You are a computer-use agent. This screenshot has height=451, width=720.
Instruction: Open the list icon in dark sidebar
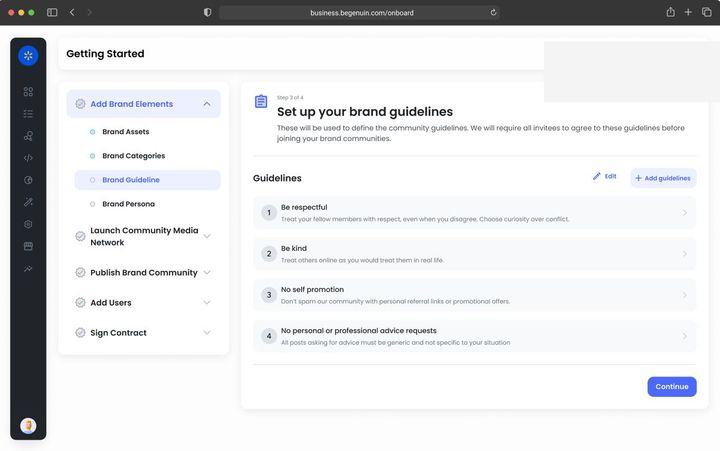point(28,113)
